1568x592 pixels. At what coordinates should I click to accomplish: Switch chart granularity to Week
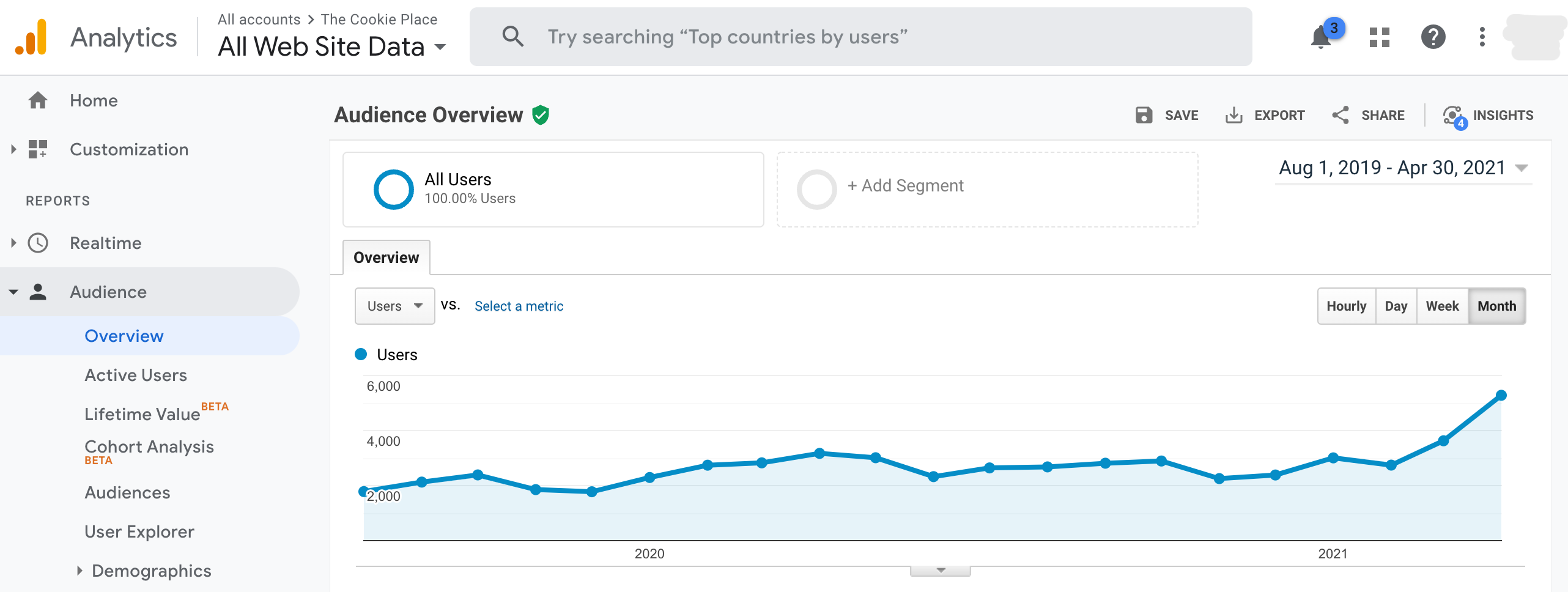click(1442, 306)
